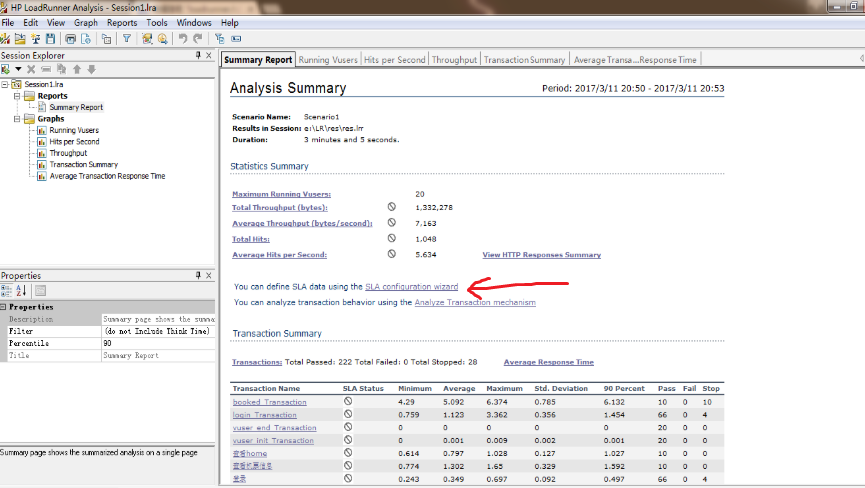
Task: Collapse the Session1.lra tree node
Action: (x=5, y=84)
